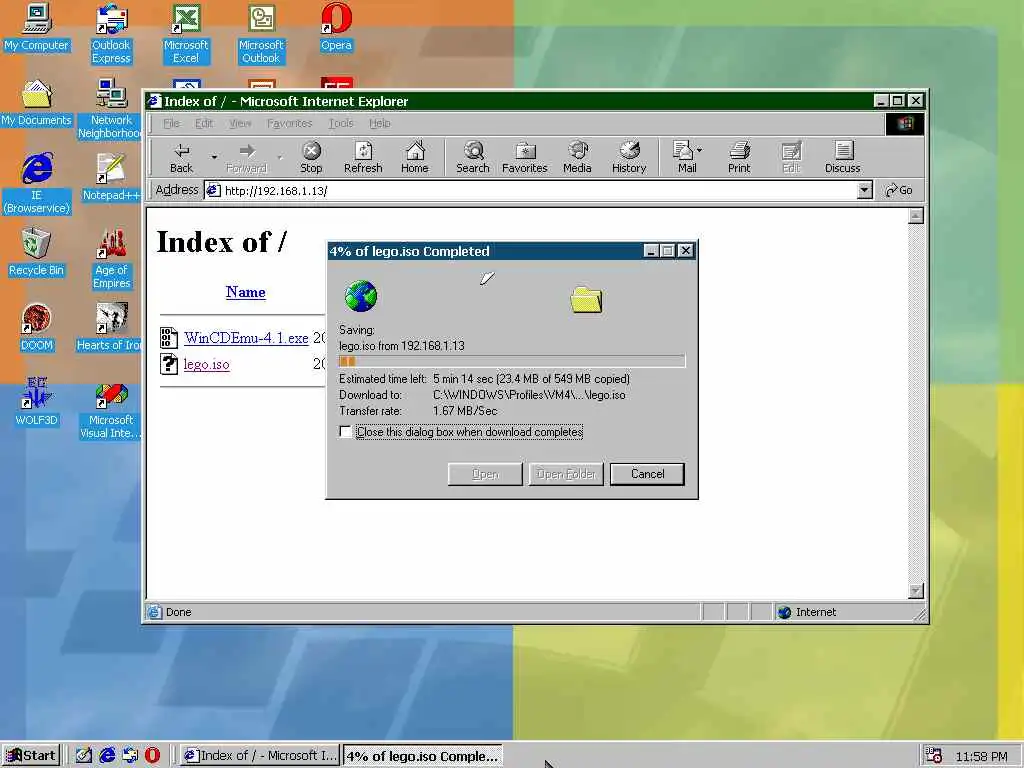The height and width of the screenshot is (768, 1024).
Task: Sort the index by the Name column link
Action: pyautogui.click(x=246, y=292)
